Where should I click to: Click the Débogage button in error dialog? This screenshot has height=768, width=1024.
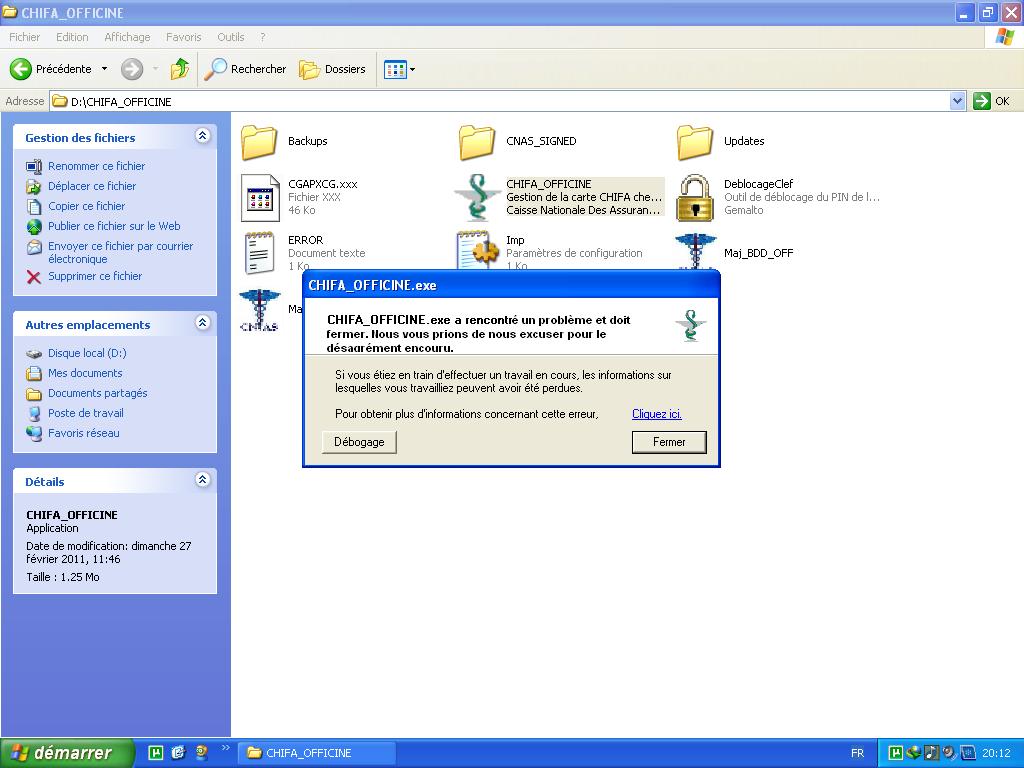click(359, 442)
